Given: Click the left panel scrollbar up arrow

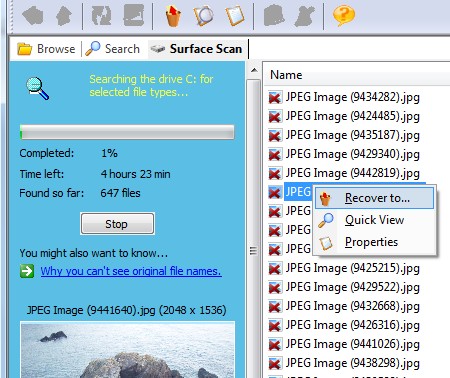Looking at the screenshot, I should click(254, 70).
